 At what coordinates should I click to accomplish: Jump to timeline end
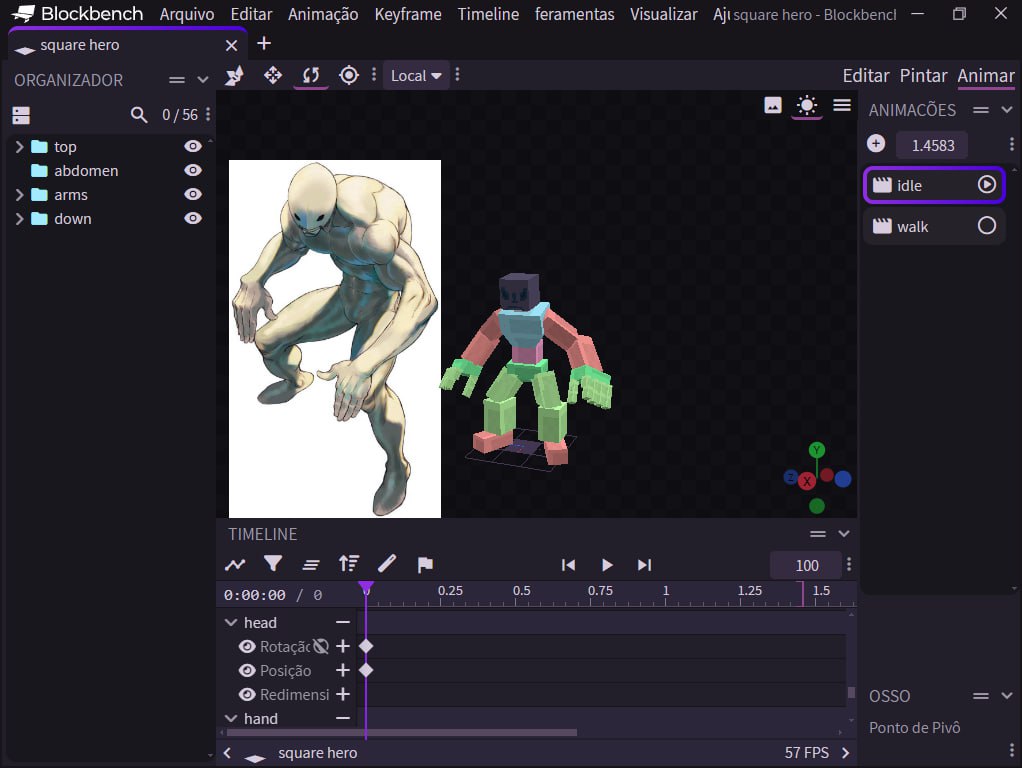[644, 565]
